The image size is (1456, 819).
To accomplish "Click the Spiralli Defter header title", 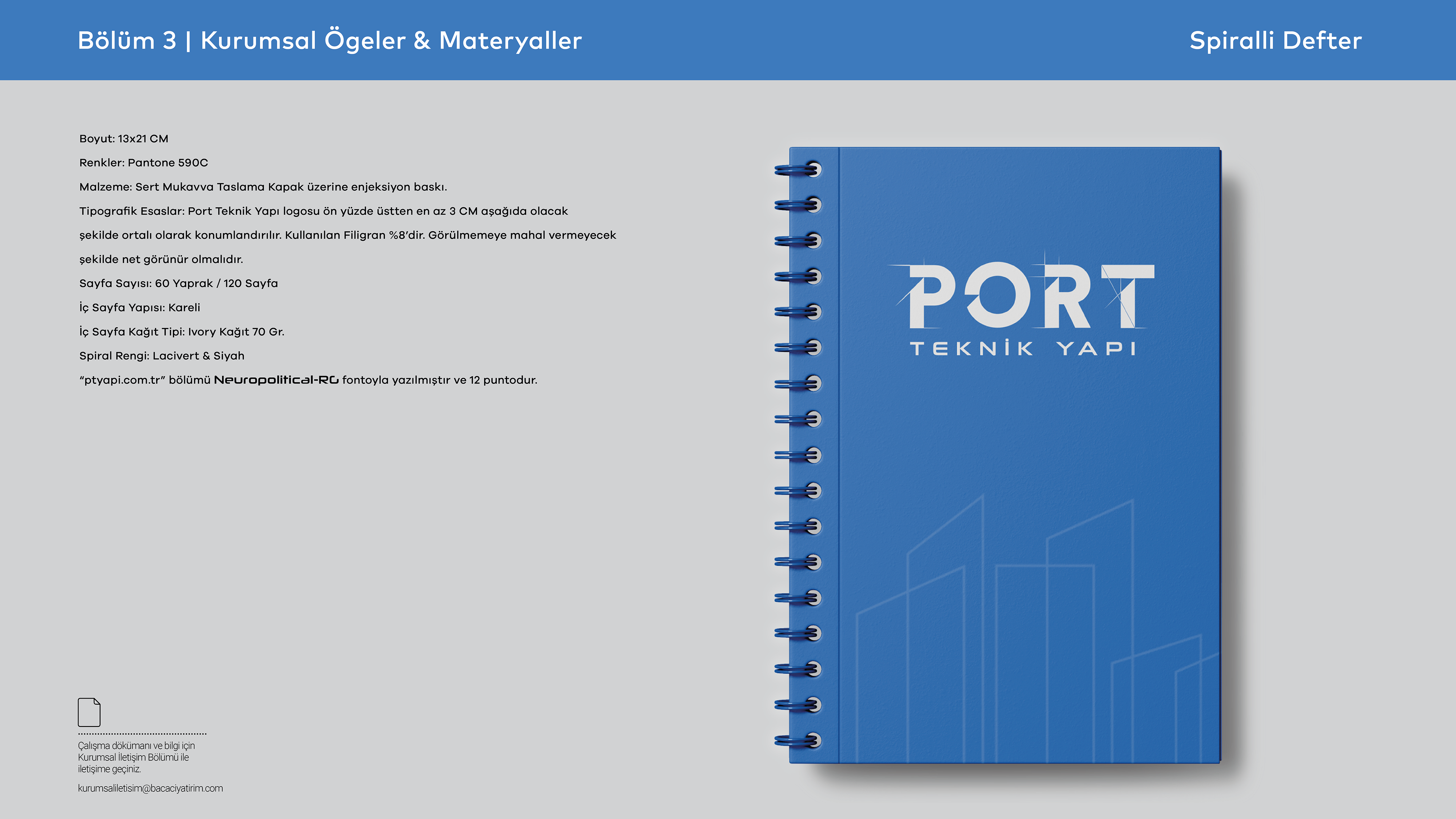I will click(1276, 41).
